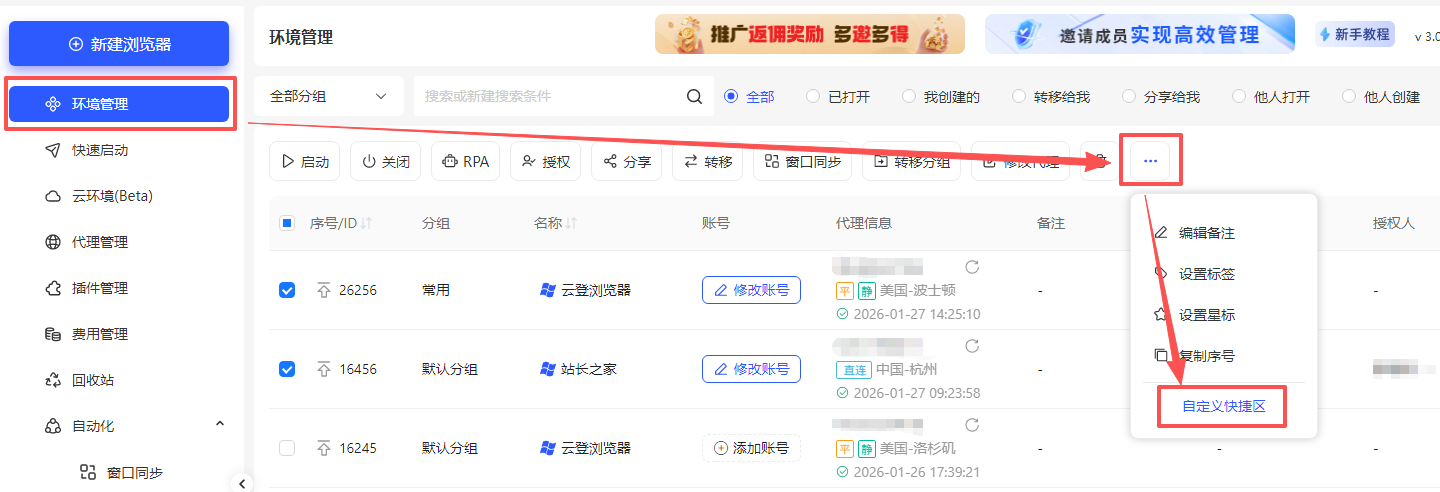The image size is (1440, 492).
Task: Click the 直连 tag in row 16456
Action: pos(853,369)
